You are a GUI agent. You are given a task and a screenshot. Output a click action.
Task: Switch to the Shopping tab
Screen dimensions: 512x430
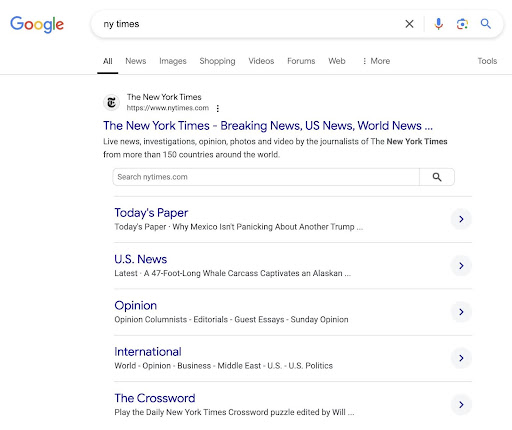pyautogui.click(x=217, y=61)
